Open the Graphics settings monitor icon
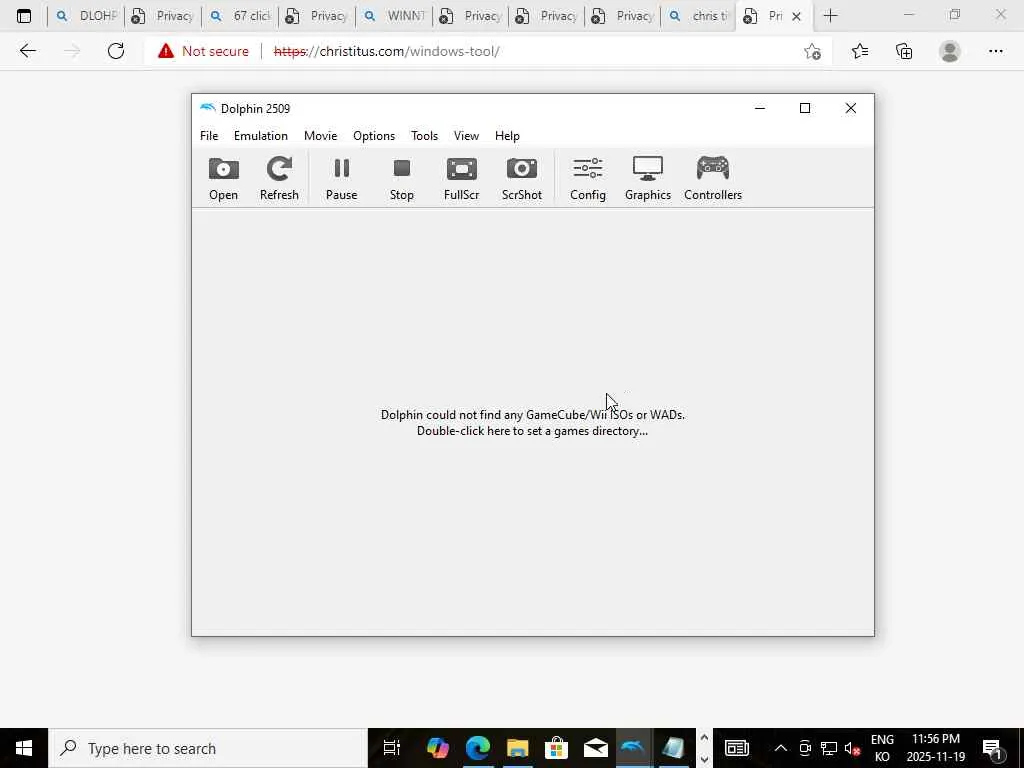Screen dimensions: 1024x768 648,178
